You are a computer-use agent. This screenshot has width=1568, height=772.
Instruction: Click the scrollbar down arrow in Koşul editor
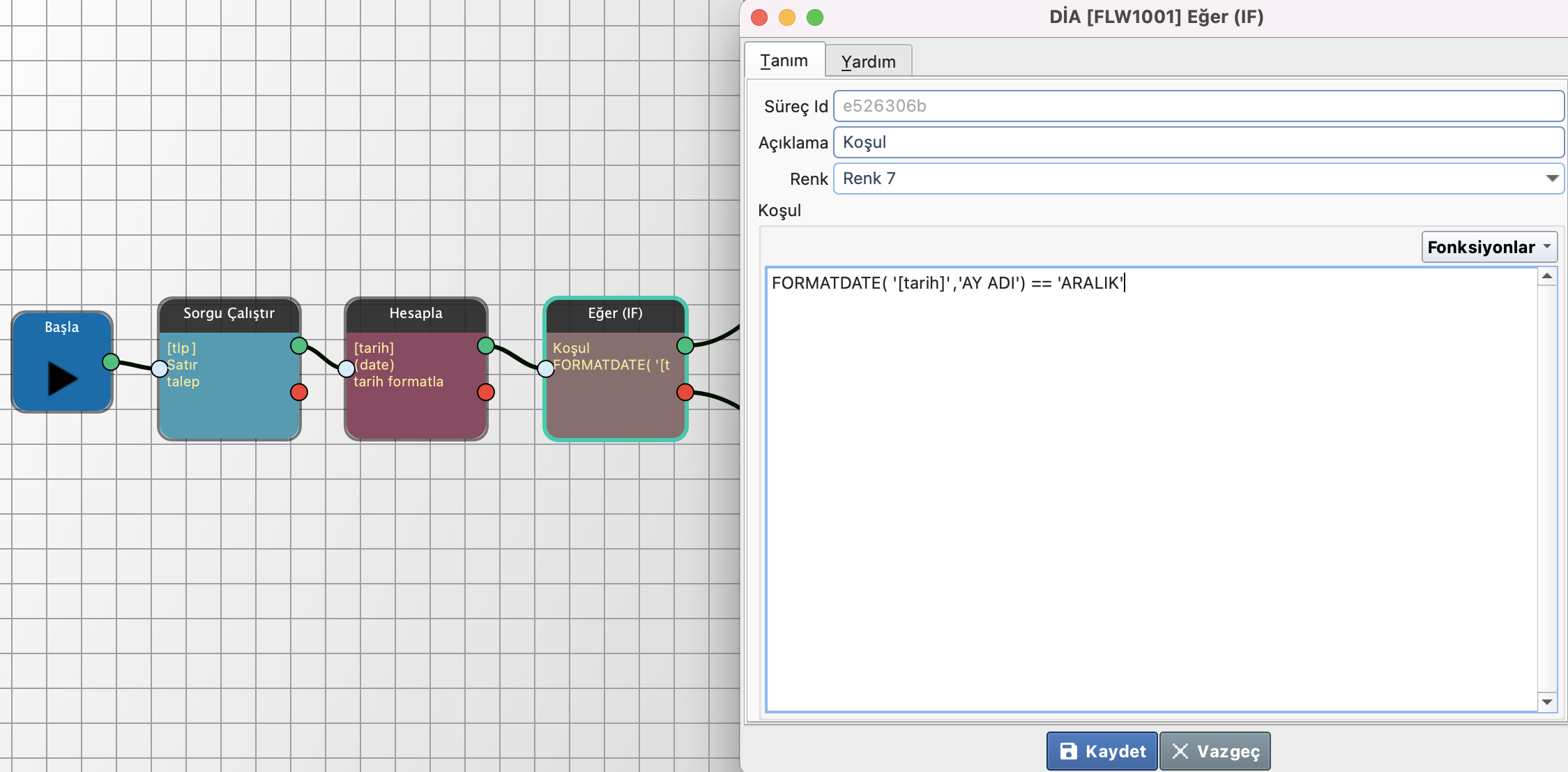[1547, 702]
